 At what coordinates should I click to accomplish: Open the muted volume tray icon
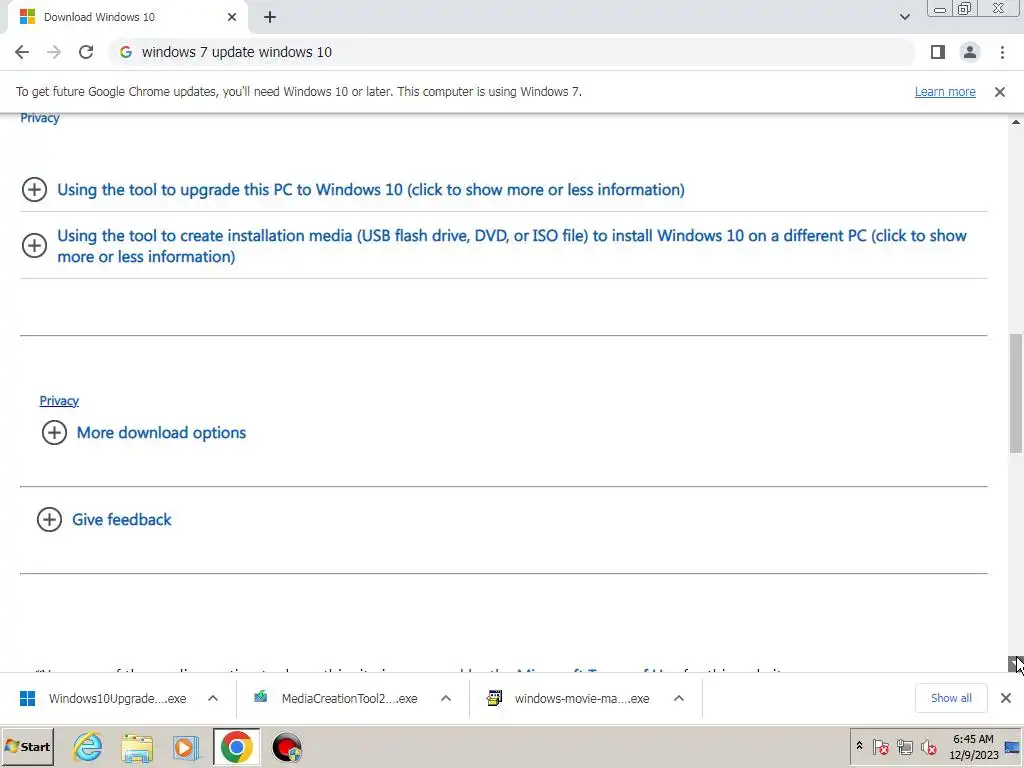pyautogui.click(x=929, y=746)
